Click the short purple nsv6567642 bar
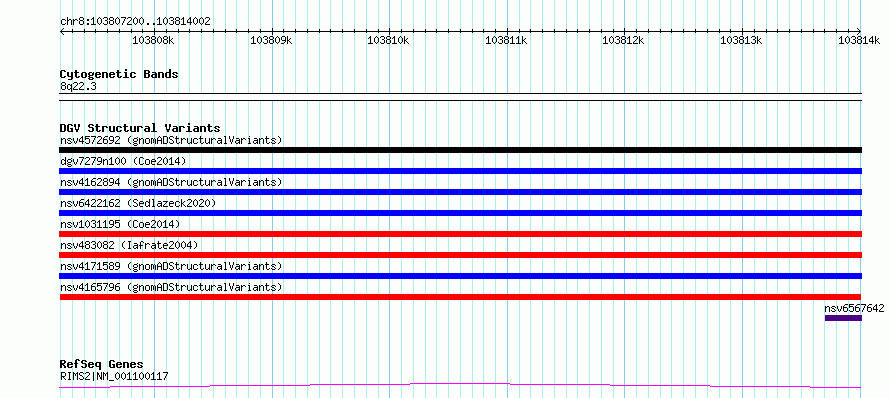Image resolution: width=890 pixels, height=398 pixels. (843, 318)
